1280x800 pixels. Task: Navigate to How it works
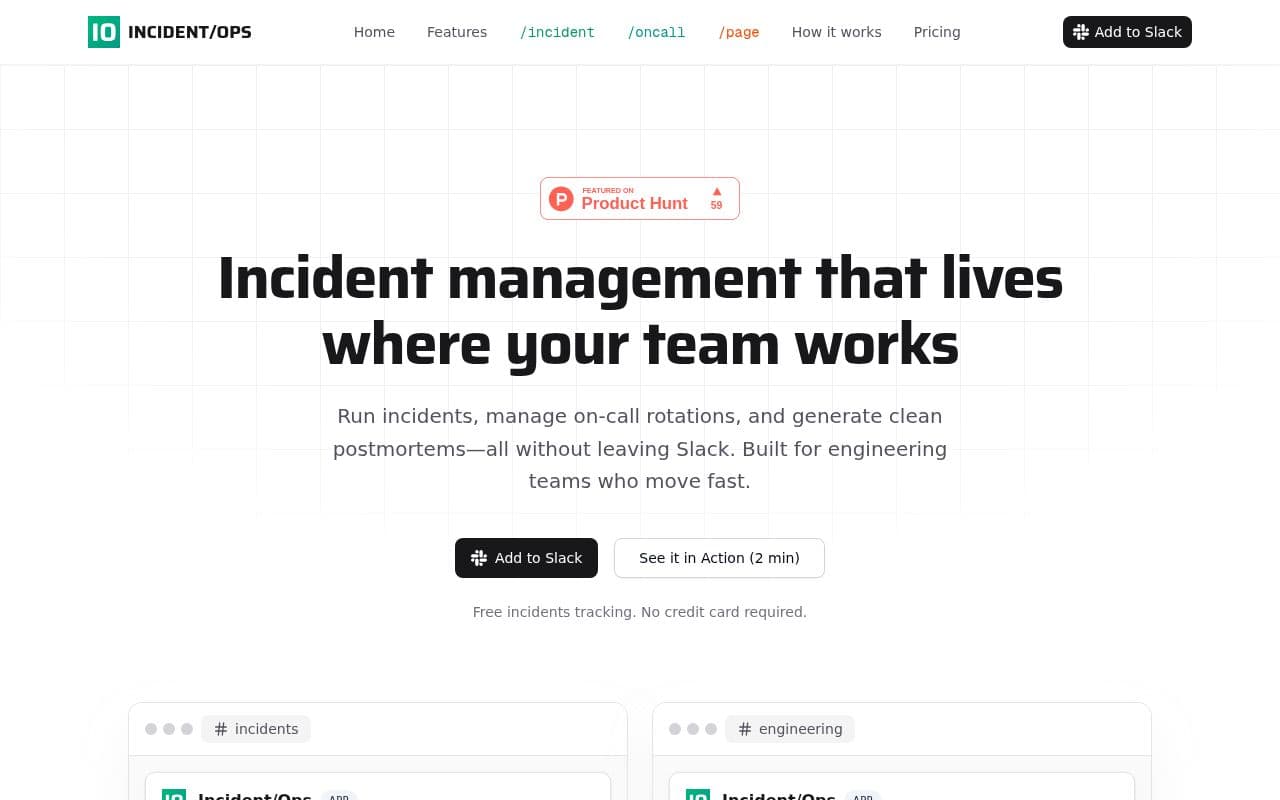tap(837, 32)
